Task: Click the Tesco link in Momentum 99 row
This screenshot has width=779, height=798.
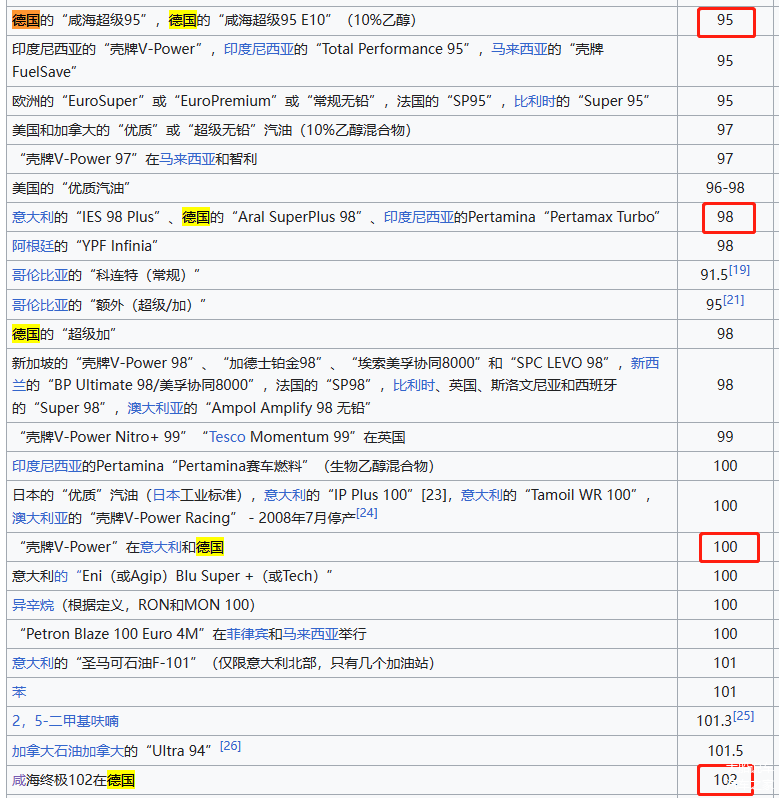Action: click(x=227, y=437)
